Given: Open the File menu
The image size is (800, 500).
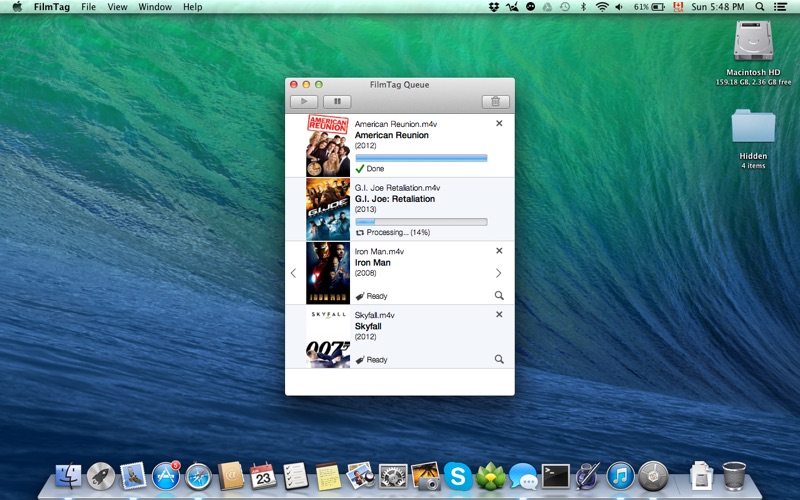Looking at the screenshot, I should (x=89, y=7).
